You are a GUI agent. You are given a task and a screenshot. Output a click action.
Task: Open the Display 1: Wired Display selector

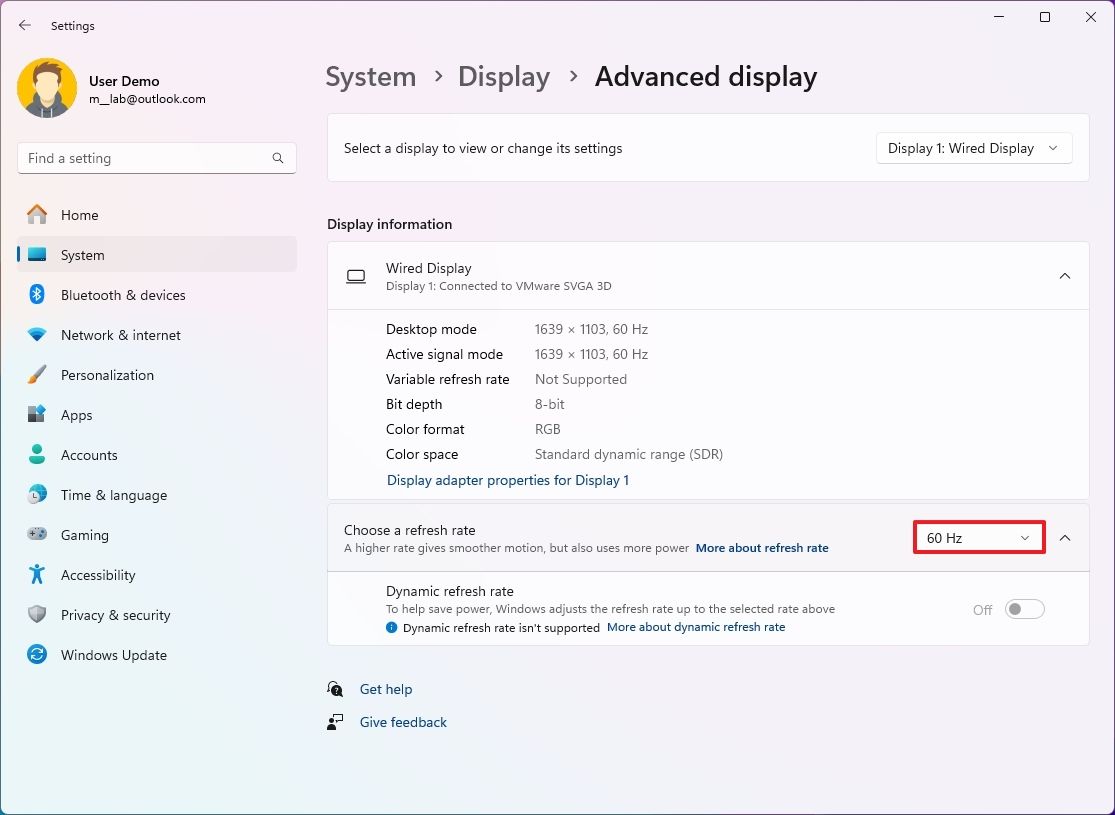(972, 147)
